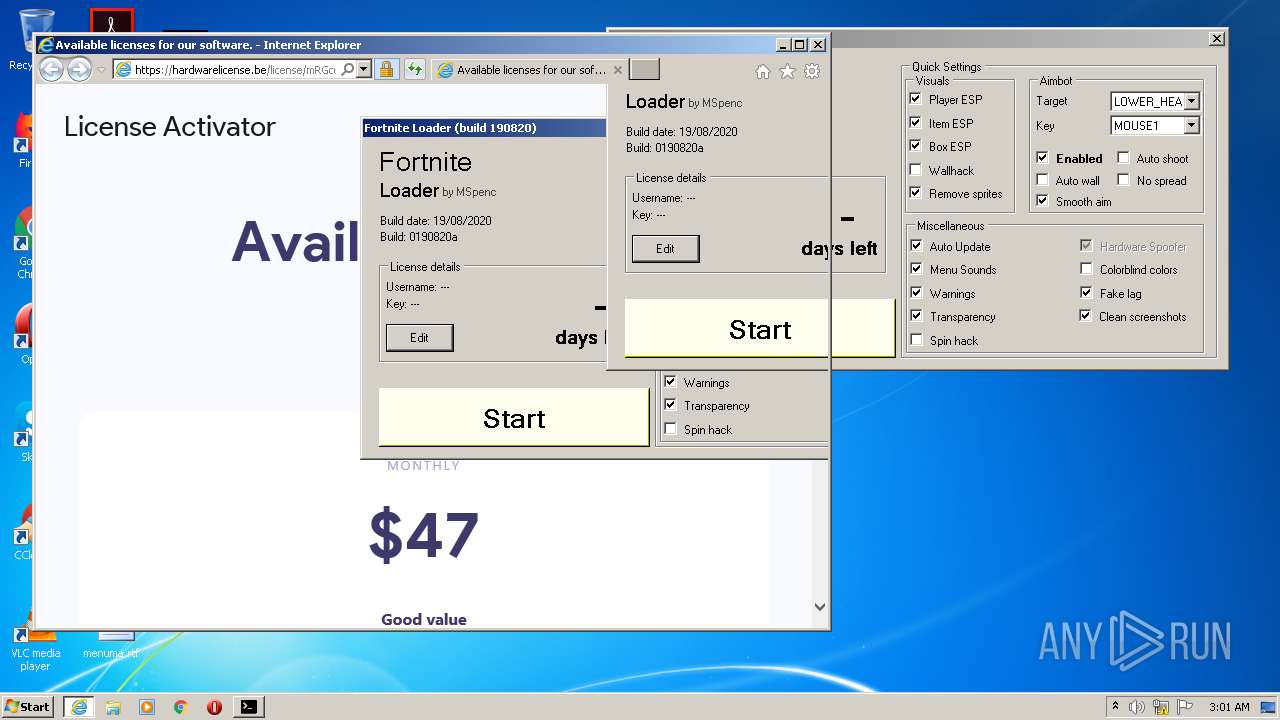Check the No spread option
Screen dimensions: 1280x720
click(x=1123, y=180)
